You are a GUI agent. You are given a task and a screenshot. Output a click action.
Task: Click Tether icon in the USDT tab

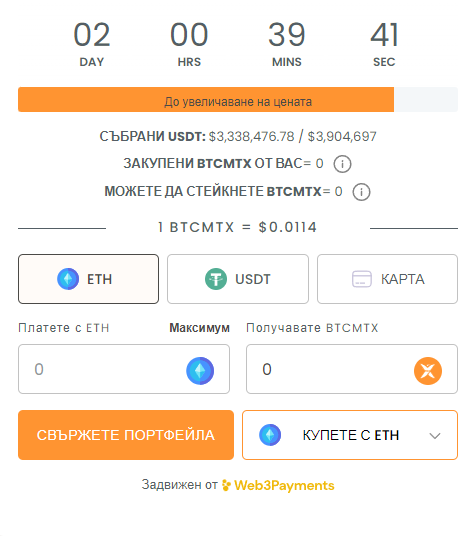[x=216, y=279]
